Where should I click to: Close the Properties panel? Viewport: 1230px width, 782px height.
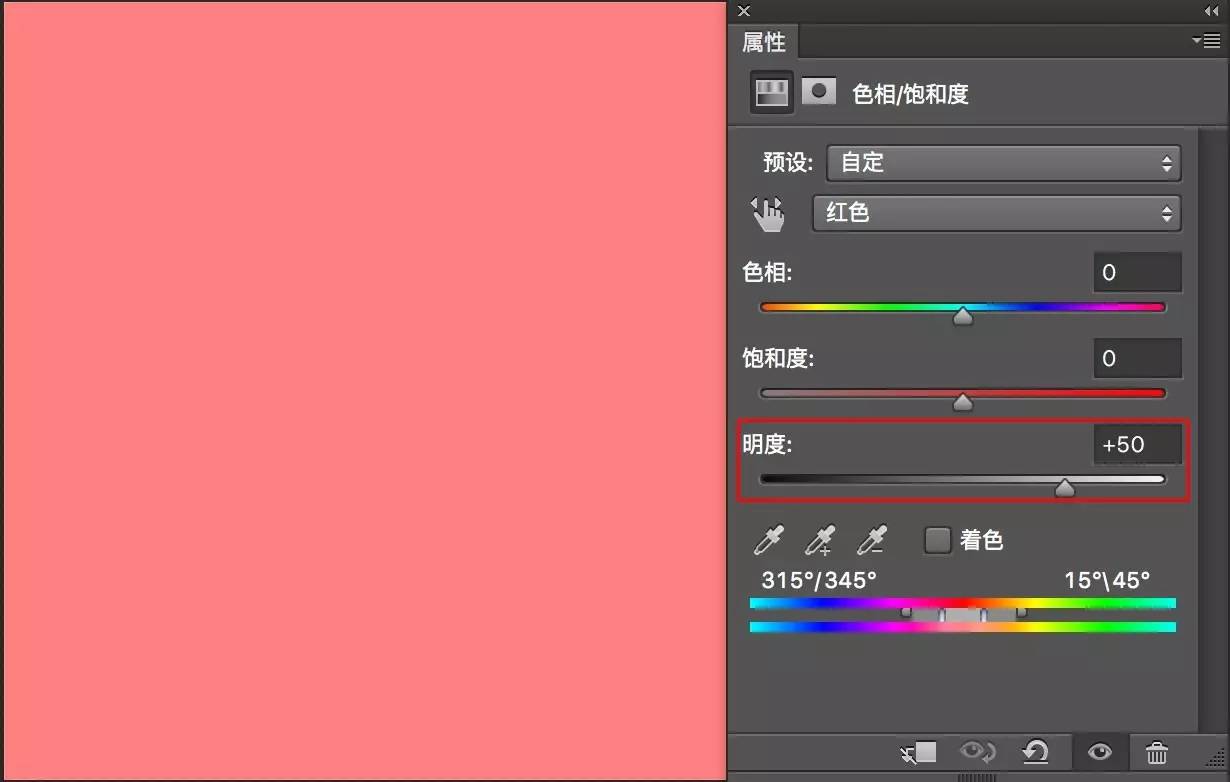[x=744, y=11]
